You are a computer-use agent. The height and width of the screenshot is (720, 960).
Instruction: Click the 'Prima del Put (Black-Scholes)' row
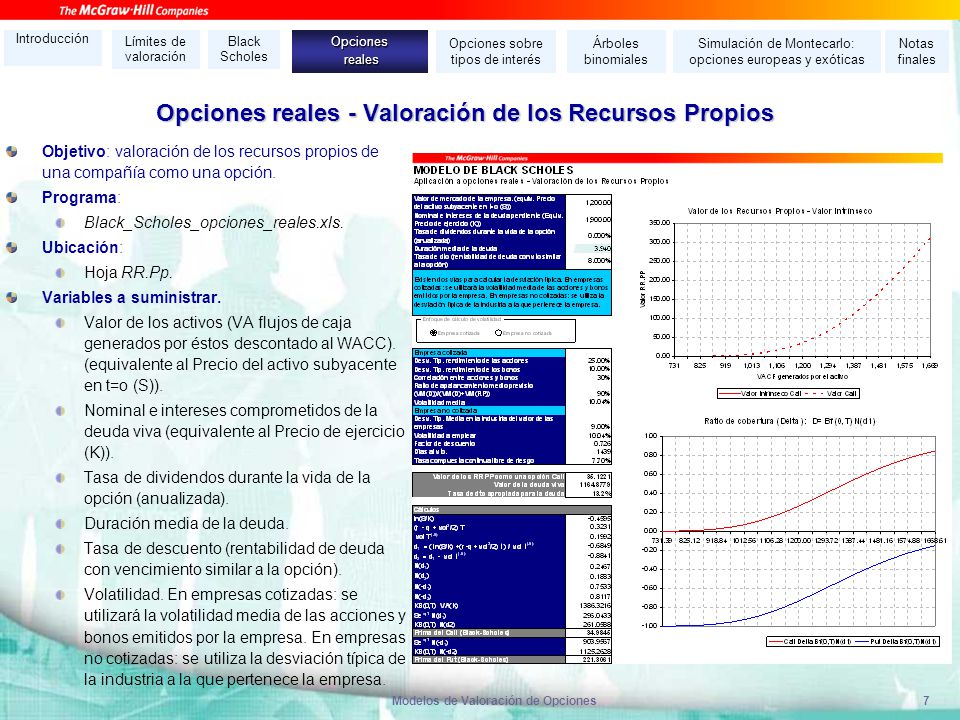pyautogui.click(x=512, y=659)
